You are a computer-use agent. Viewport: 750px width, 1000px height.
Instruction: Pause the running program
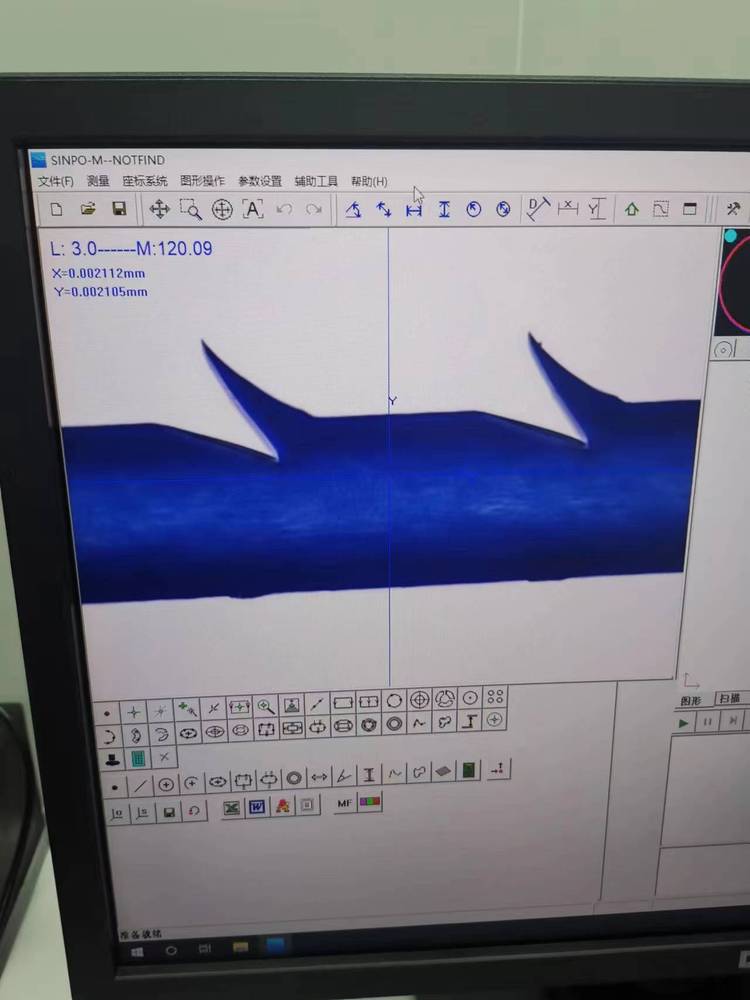(708, 722)
